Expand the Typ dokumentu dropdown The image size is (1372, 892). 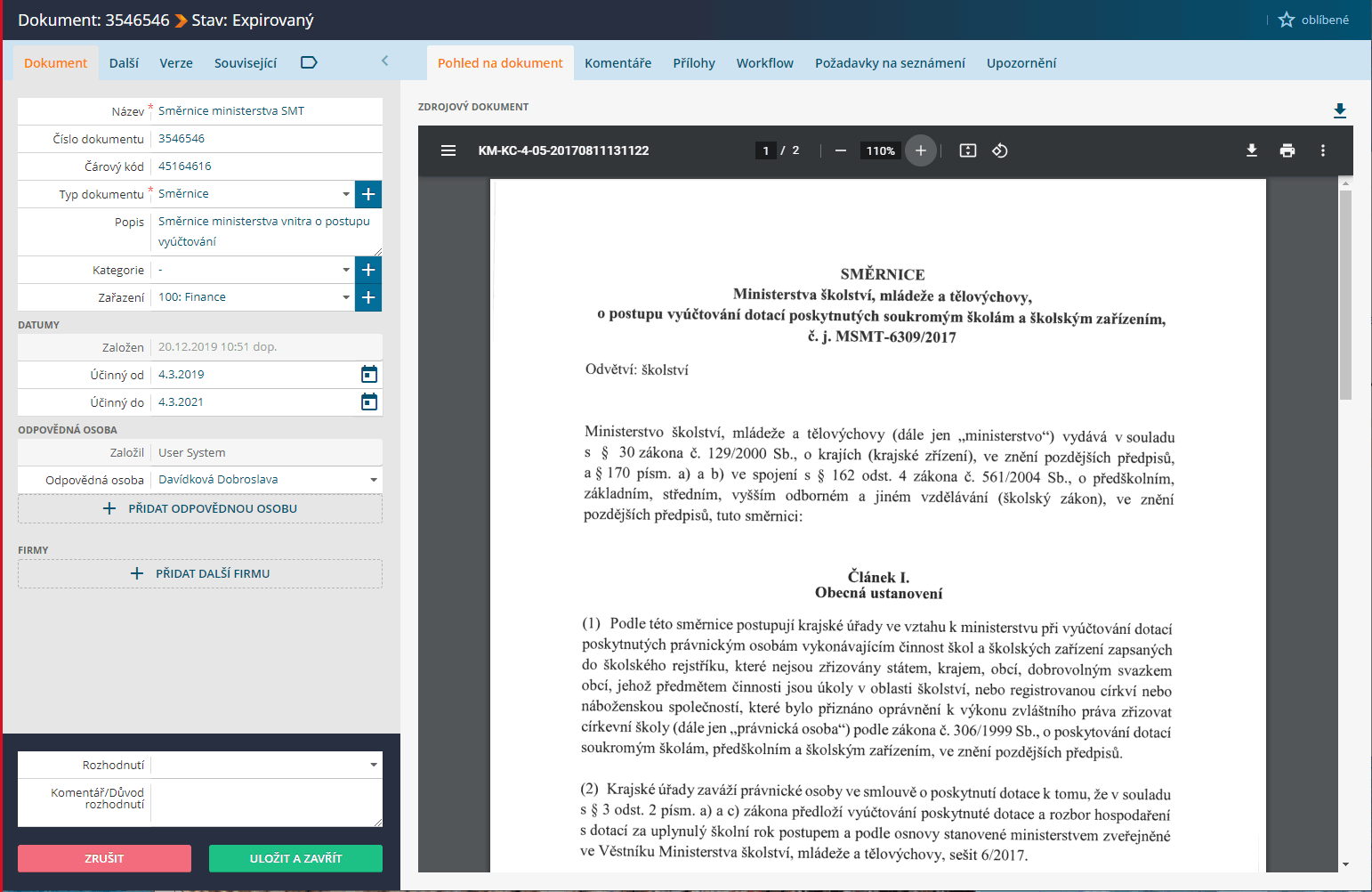pos(346,194)
